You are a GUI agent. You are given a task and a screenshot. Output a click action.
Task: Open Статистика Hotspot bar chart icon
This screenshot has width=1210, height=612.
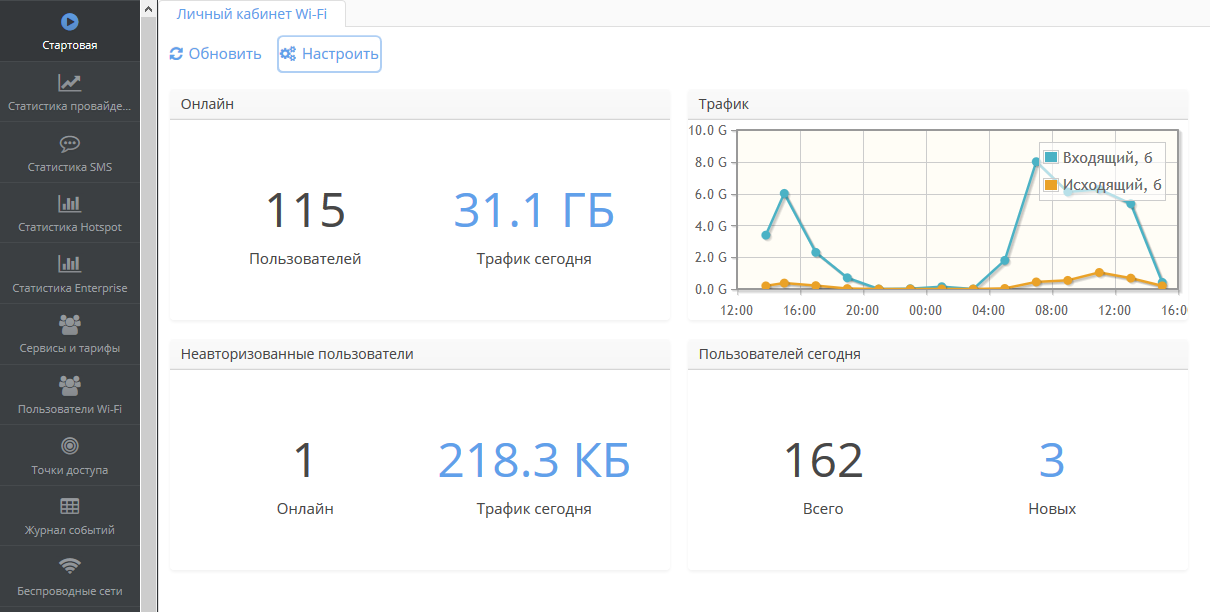pyautogui.click(x=70, y=204)
